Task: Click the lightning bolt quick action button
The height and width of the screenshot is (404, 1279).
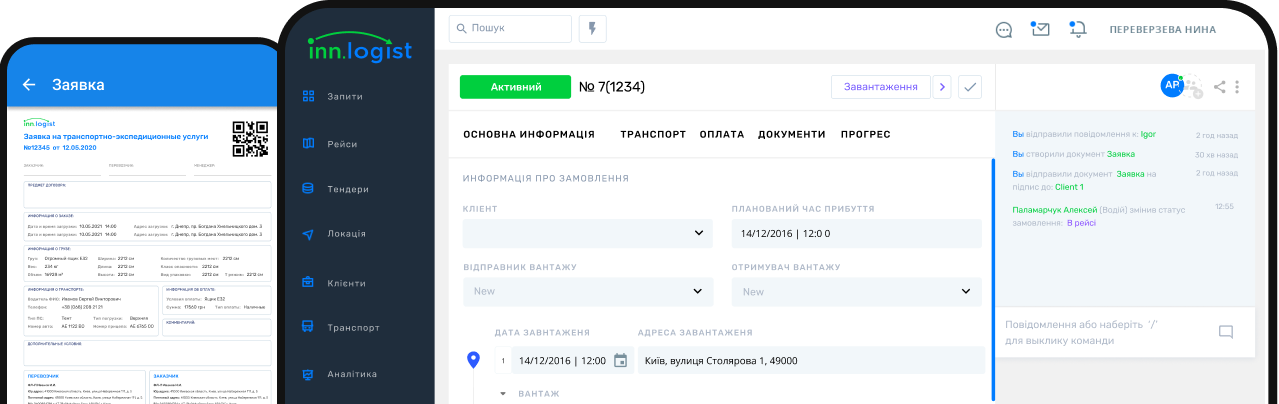Action: 592,29
